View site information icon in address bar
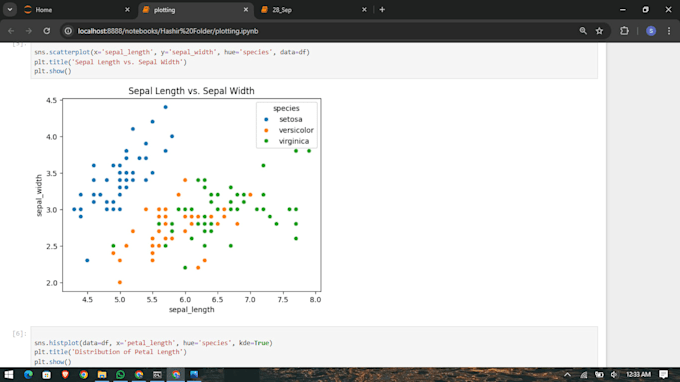The height and width of the screenshot is (382, 680). coord(68,31)
